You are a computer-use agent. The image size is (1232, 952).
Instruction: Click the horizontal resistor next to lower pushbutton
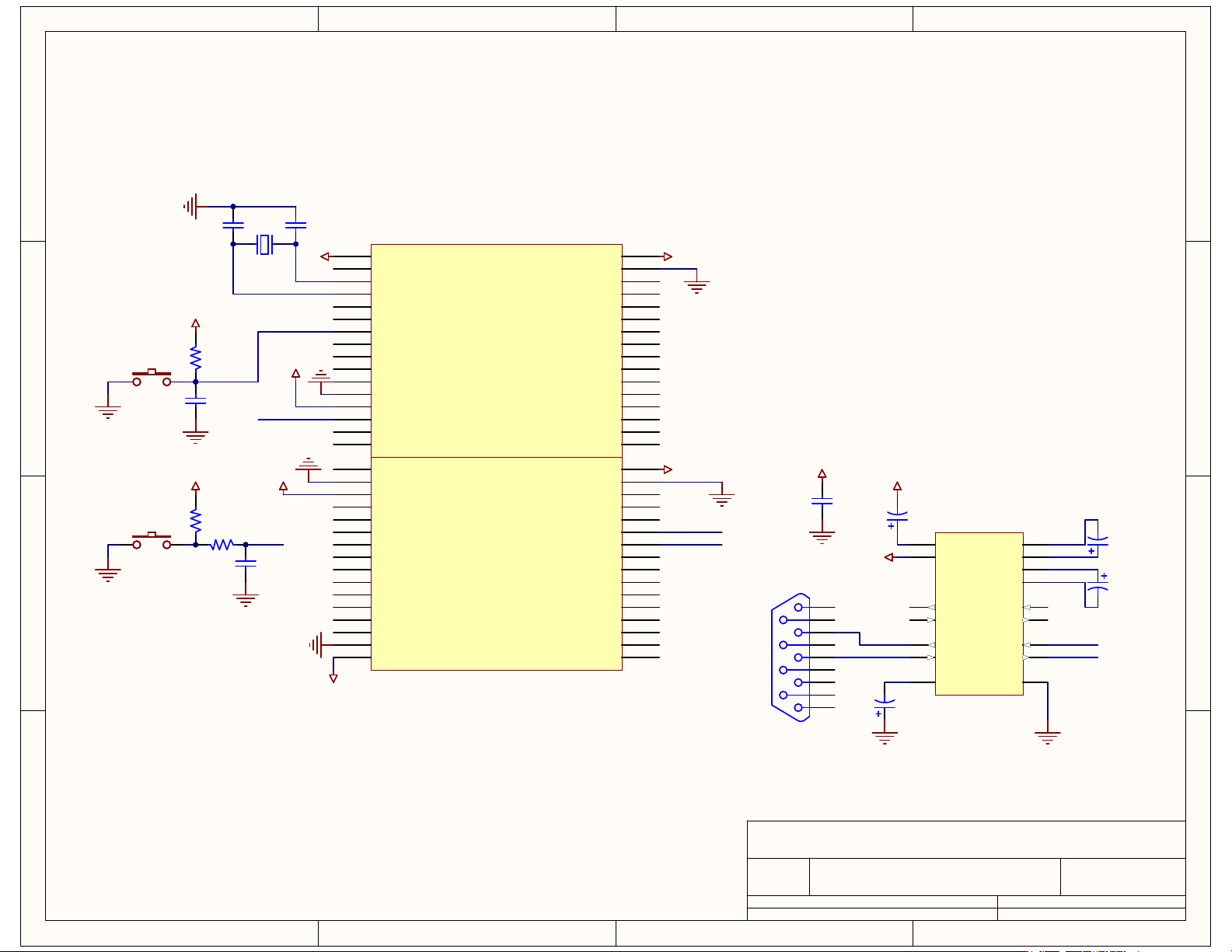[222, 545]
